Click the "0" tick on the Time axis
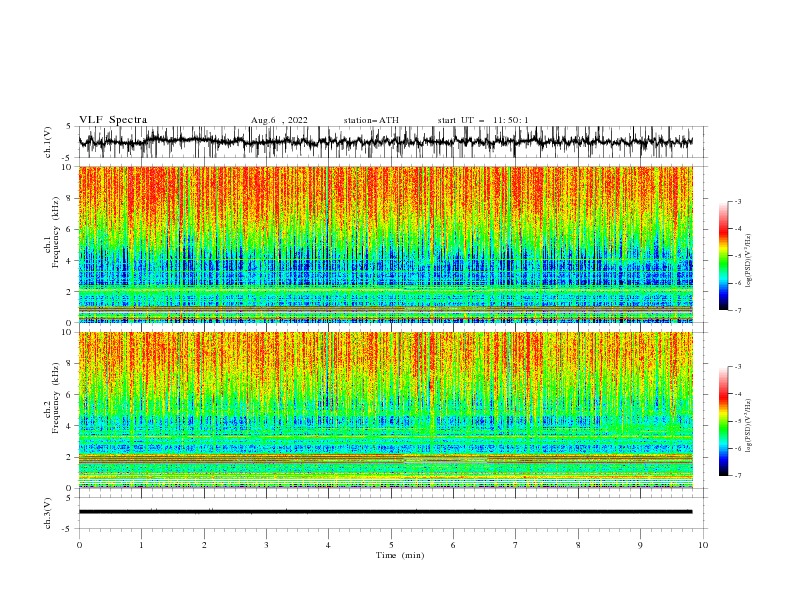The height and width of the screenshot is (612, 792). click(79, 545)
